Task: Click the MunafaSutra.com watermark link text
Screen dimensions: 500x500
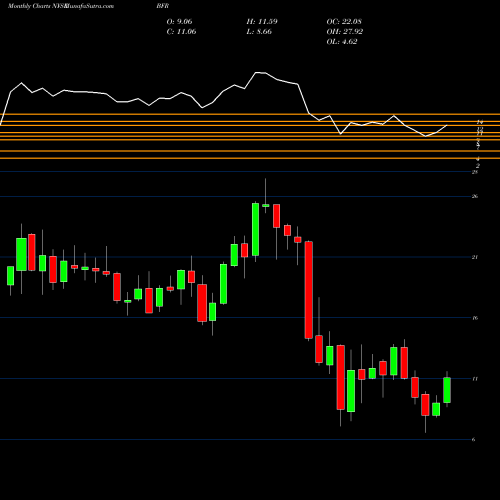Action: pos(90,6)
